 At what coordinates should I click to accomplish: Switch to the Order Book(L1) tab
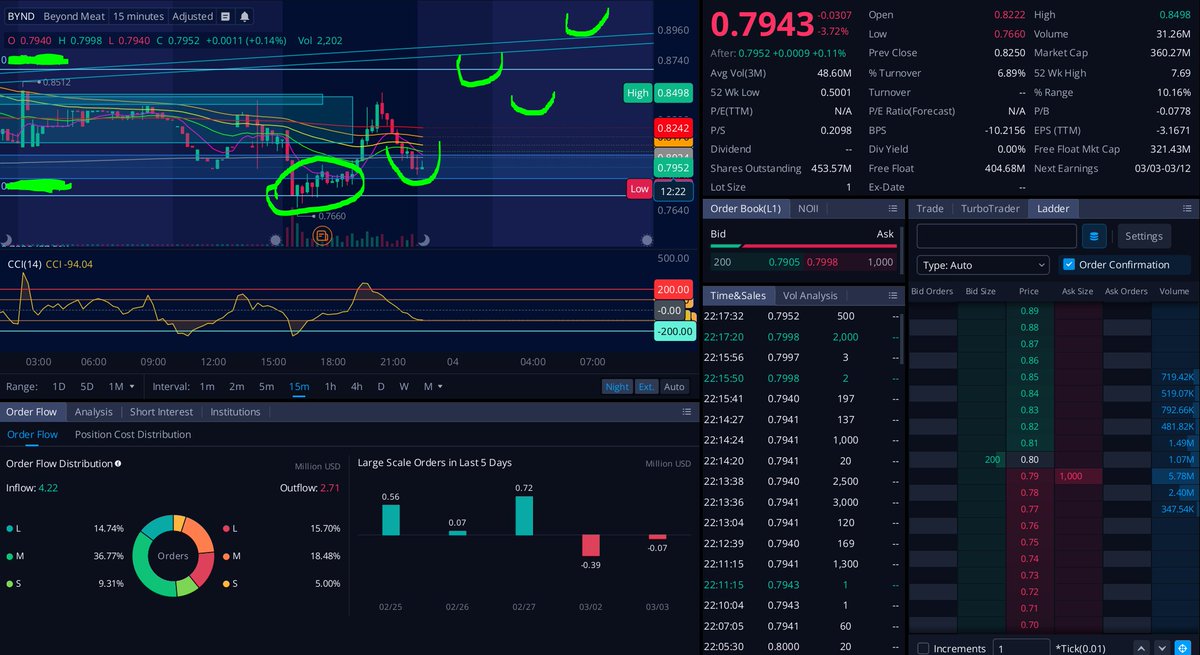[745, 208]
